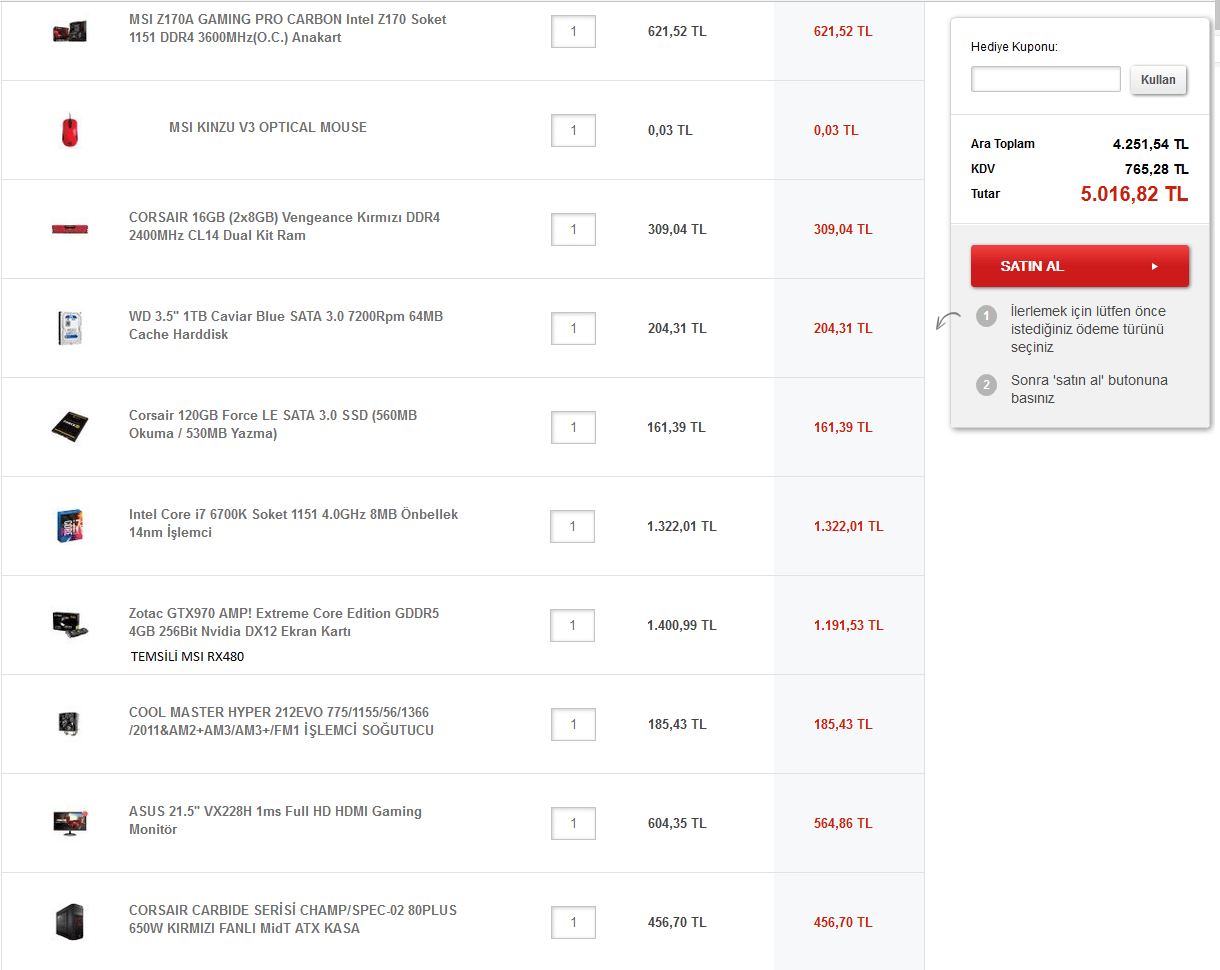Click the red SATIN AL button
Screen dimensions: 1220x970
pos(1080,266)
